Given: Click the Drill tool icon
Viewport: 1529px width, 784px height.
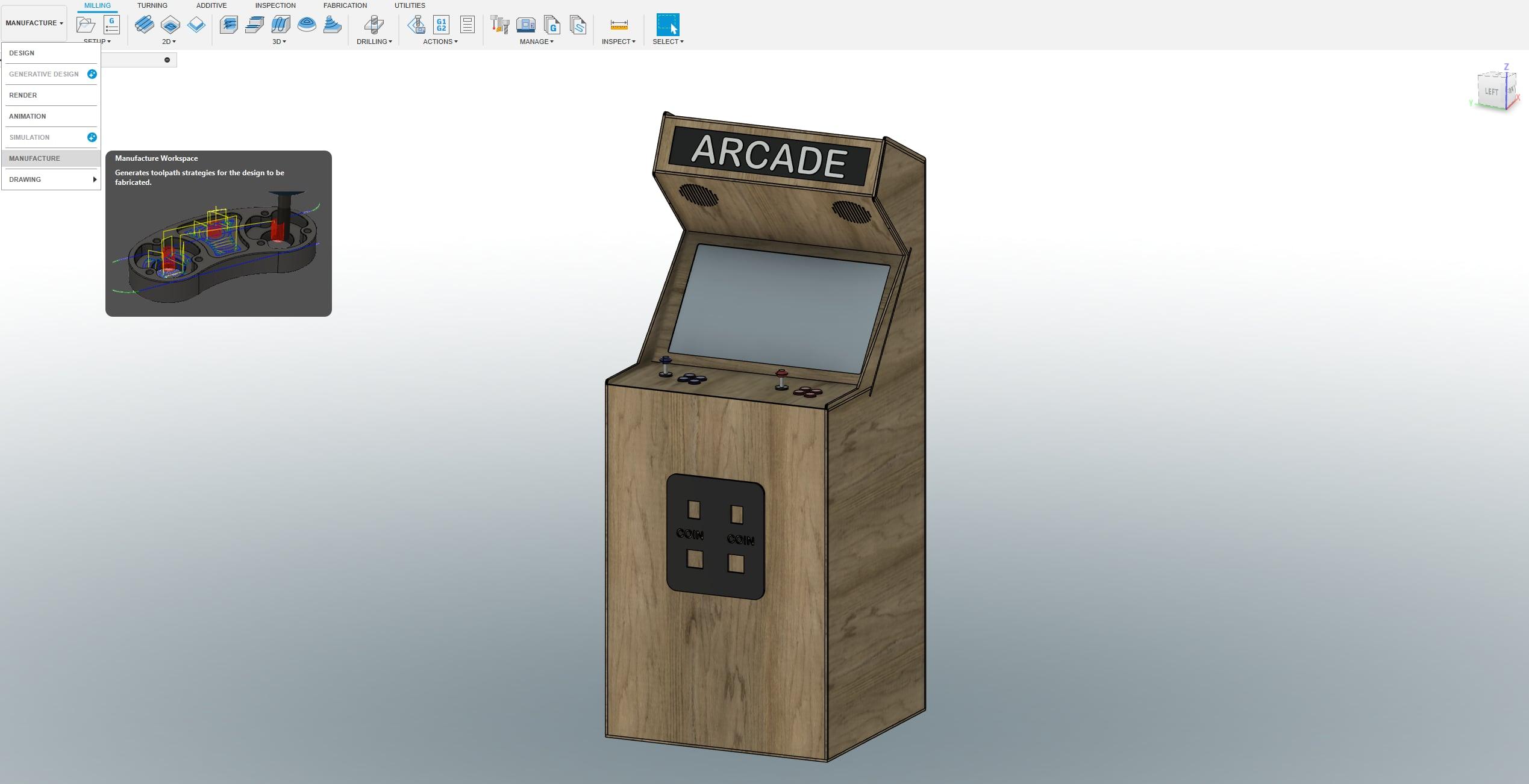Looking at the screenshot, I should tap(374, 25).
